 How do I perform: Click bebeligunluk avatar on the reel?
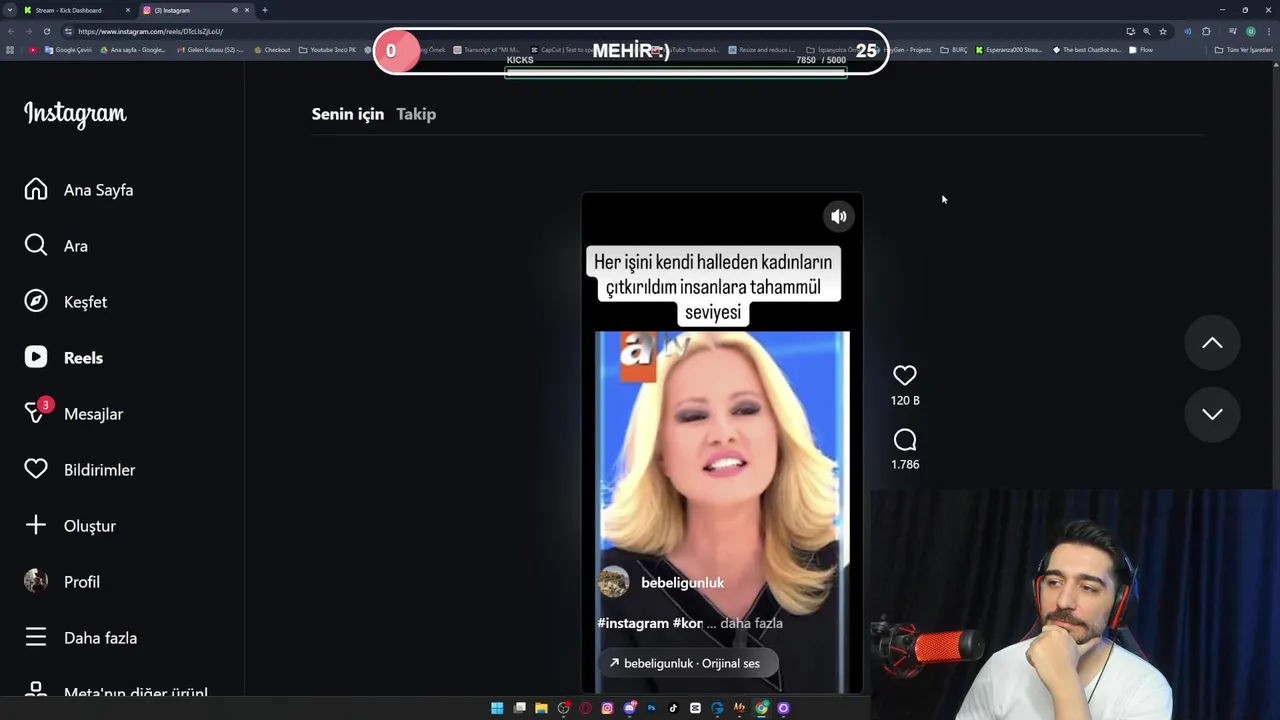pyautogui.click(x=613, y=582)
